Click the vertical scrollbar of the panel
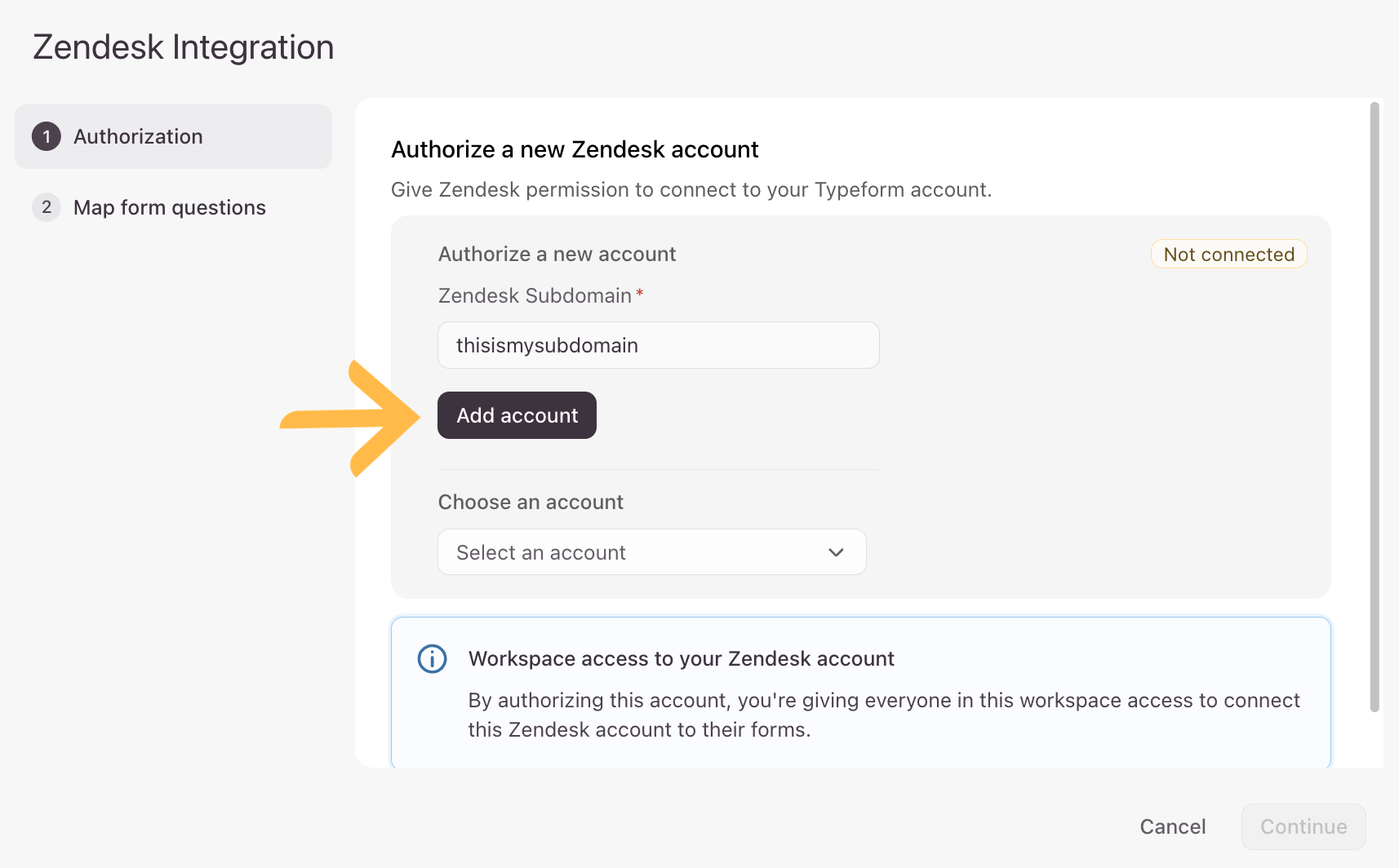This screenshot has width=1399, height=868. [x=1375, y=408]
